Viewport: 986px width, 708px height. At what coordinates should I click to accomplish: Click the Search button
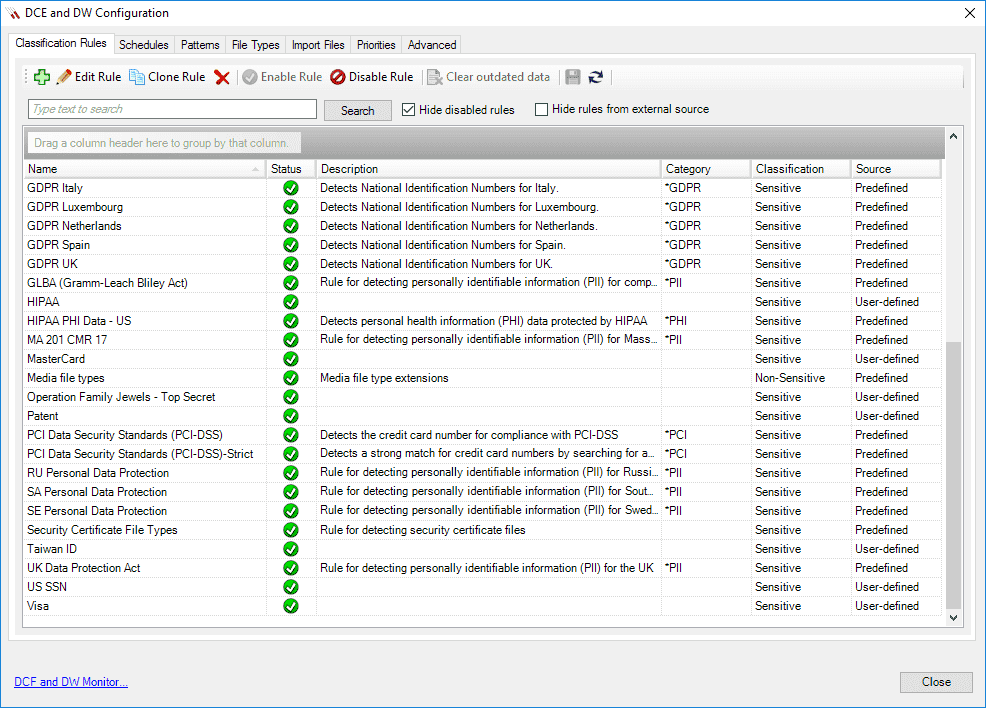point(358,110)
